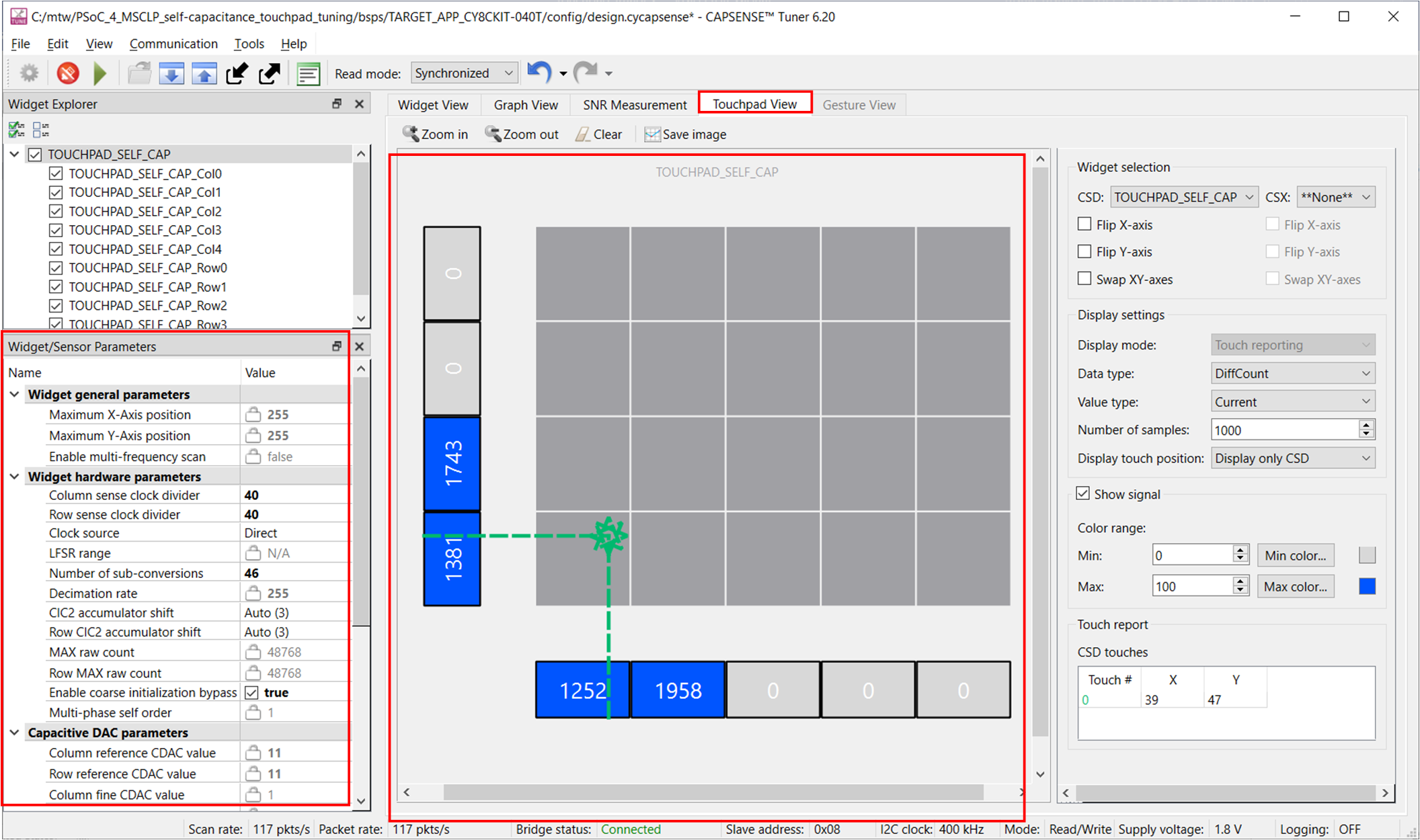Click the logging lines toolbar icon
1420x840 pixels.
[308, 73]
